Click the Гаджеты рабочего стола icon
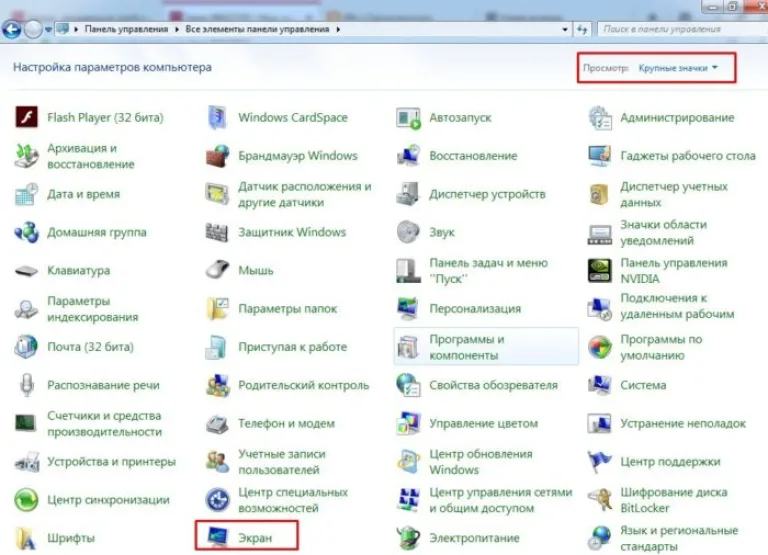 600,156
